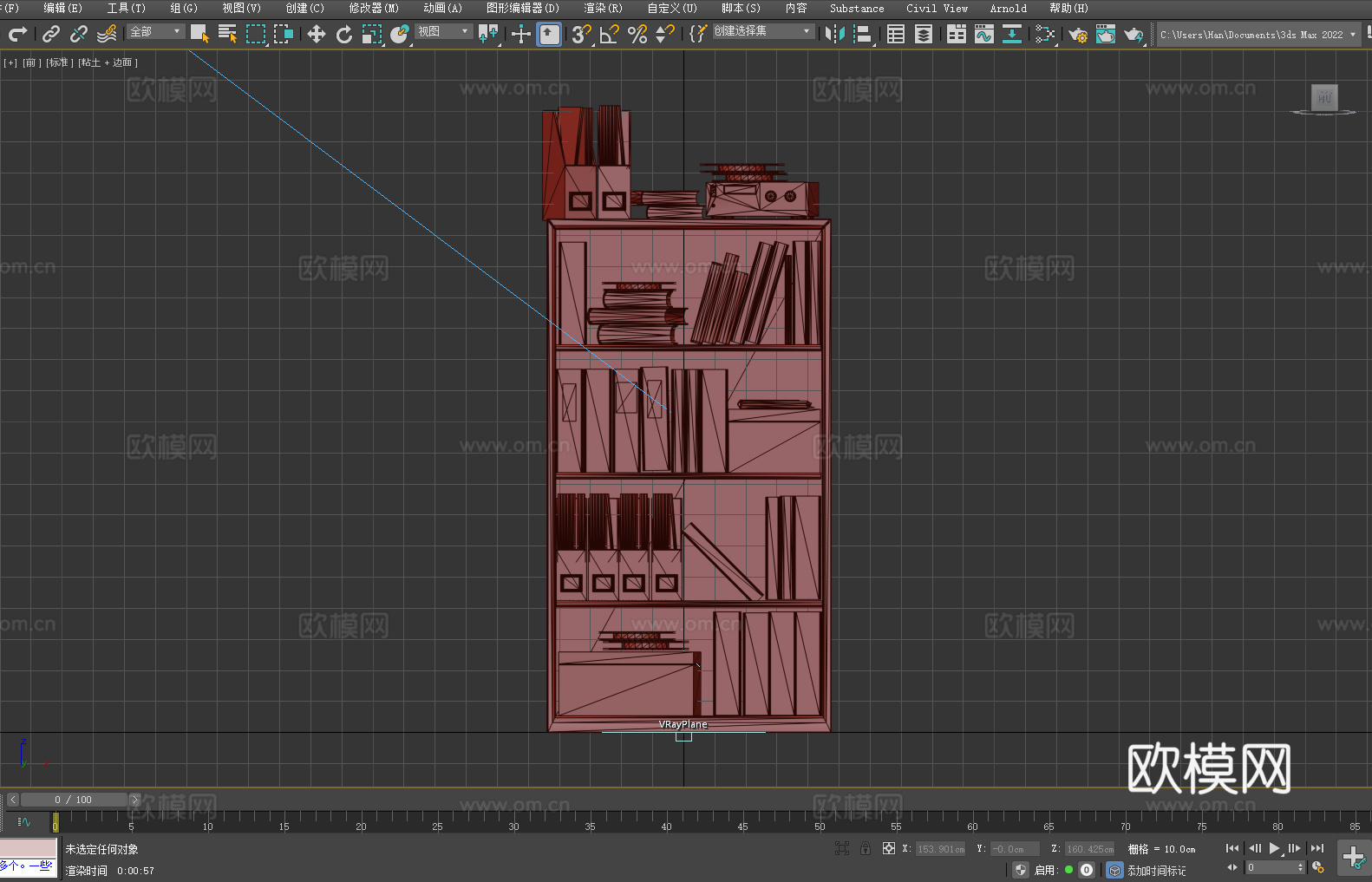Select the Link objects tool
The image size is (1372, 882).
50,34
